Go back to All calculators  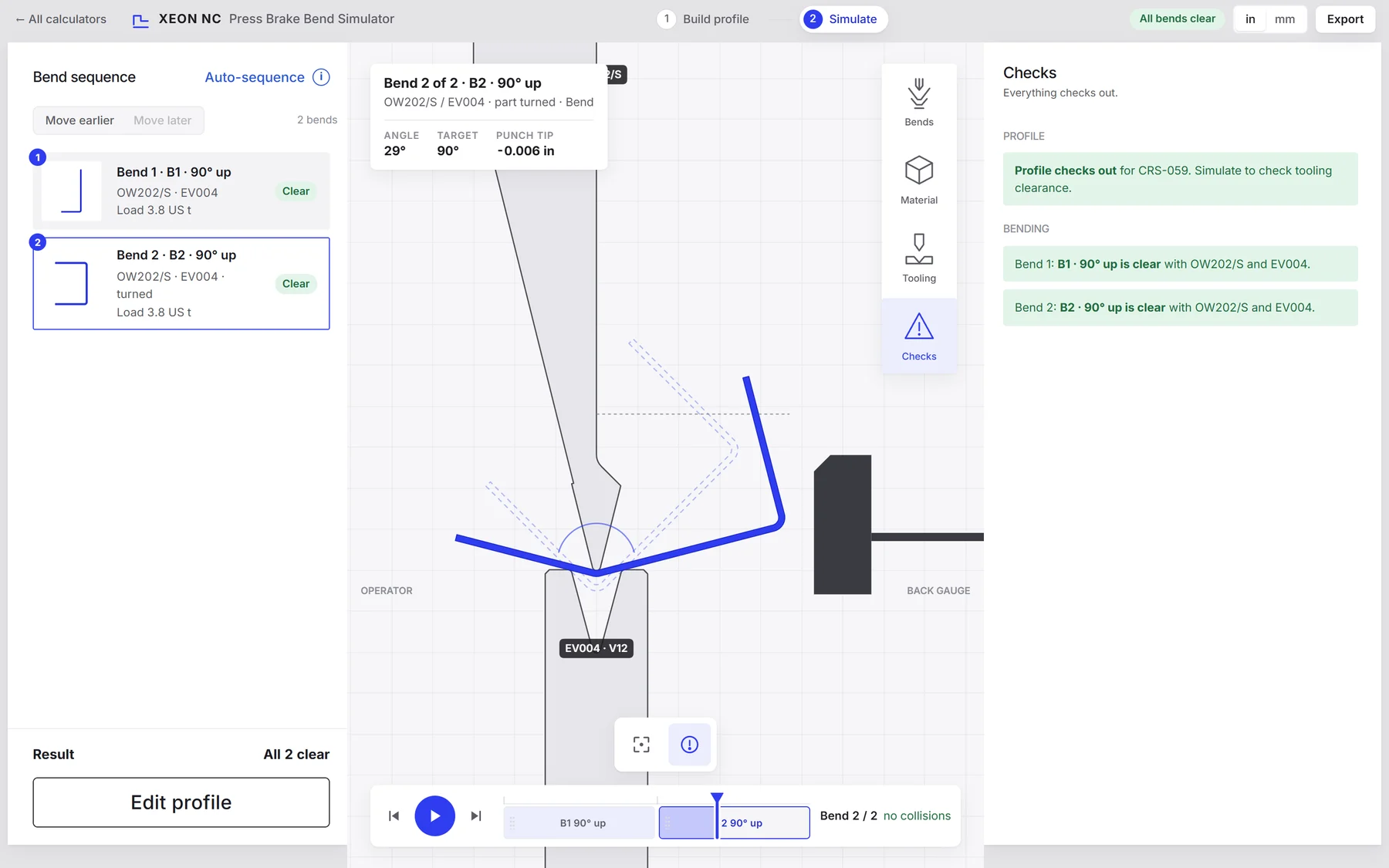tap(61, 19)
